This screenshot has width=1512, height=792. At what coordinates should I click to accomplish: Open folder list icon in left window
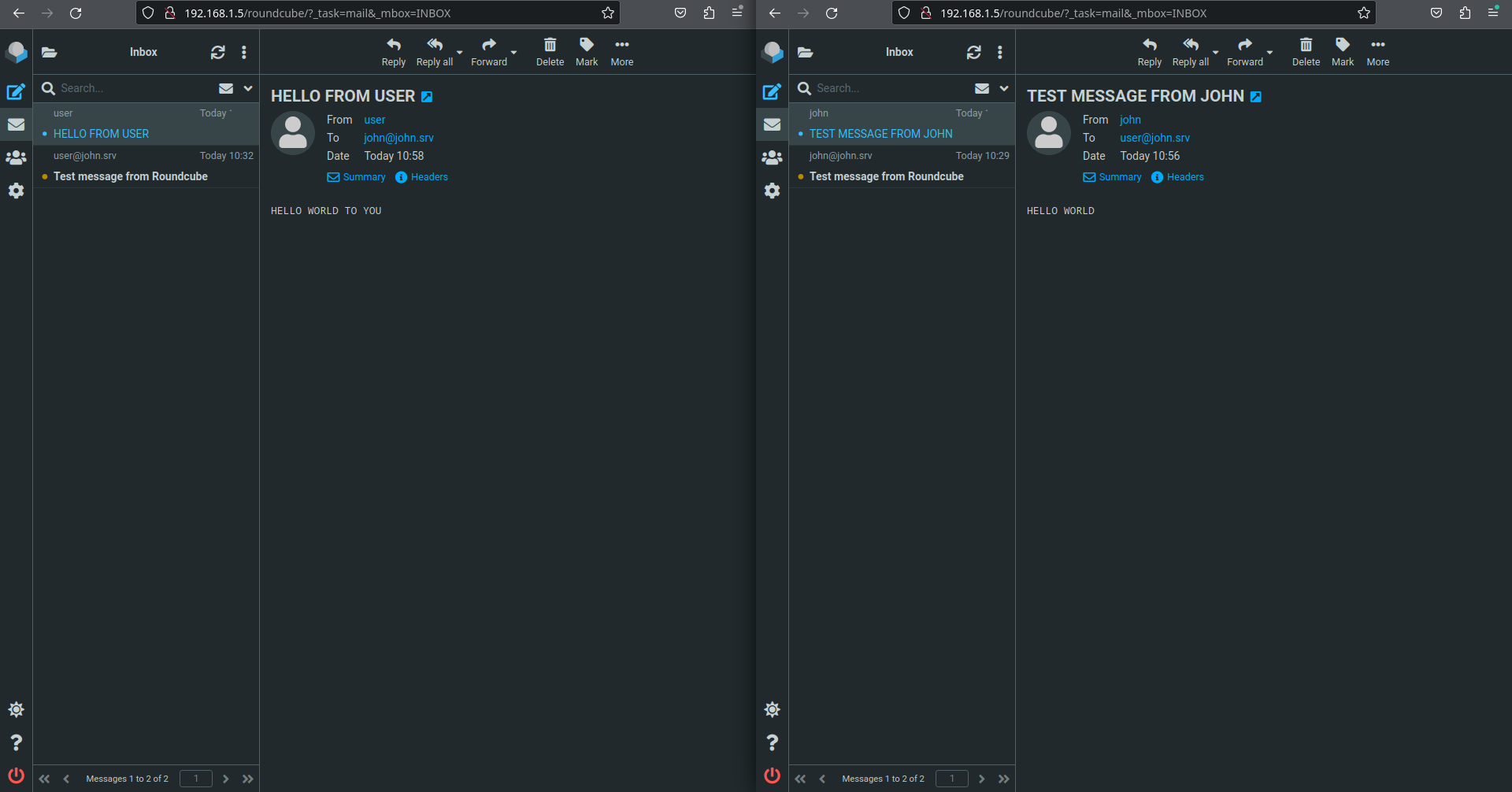tap(50, 52)
